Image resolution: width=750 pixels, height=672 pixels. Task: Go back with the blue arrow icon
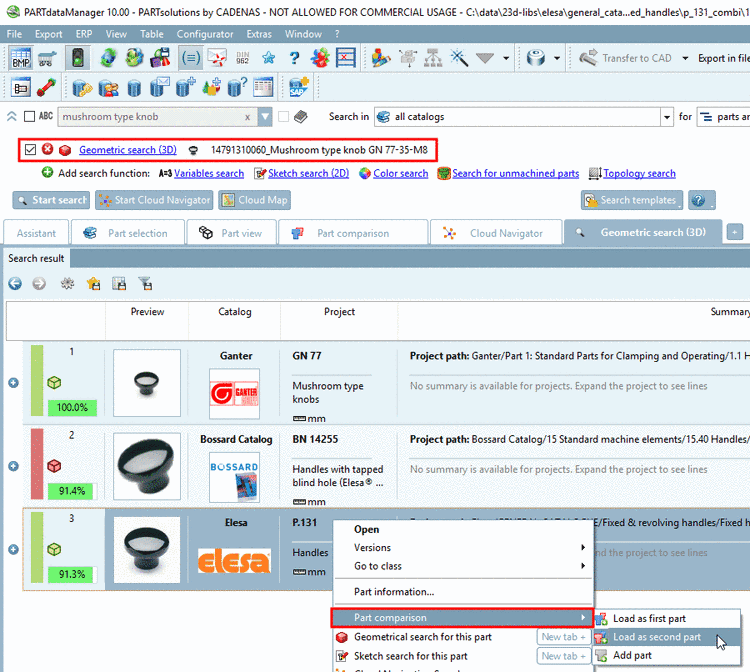(15, 283)
